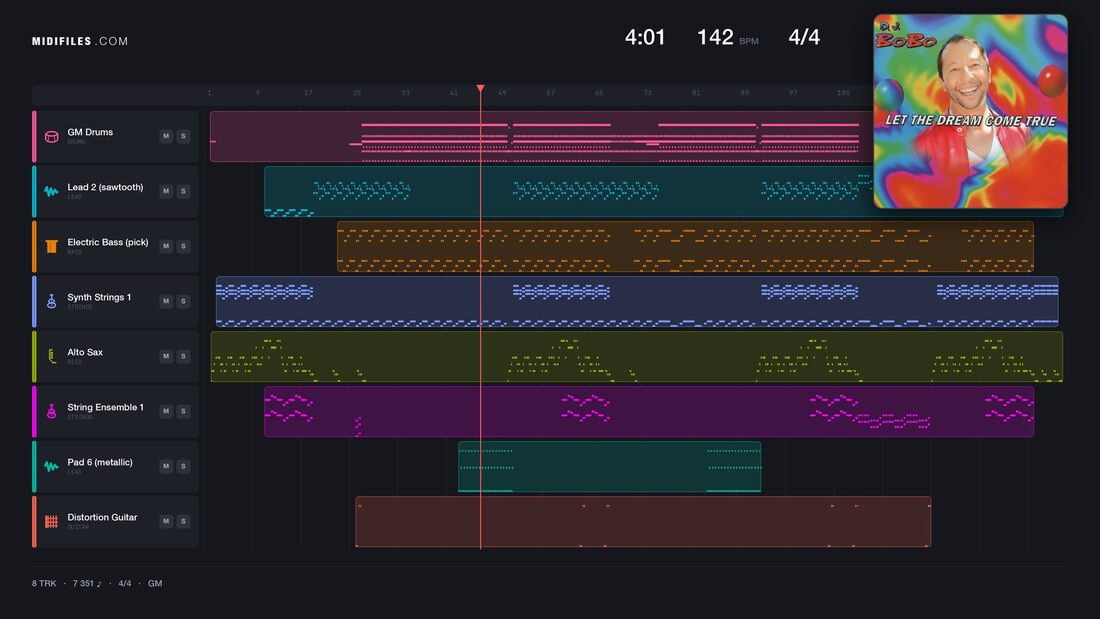Click the Lead 2 (sawtooth) track name

coord(105,187)
